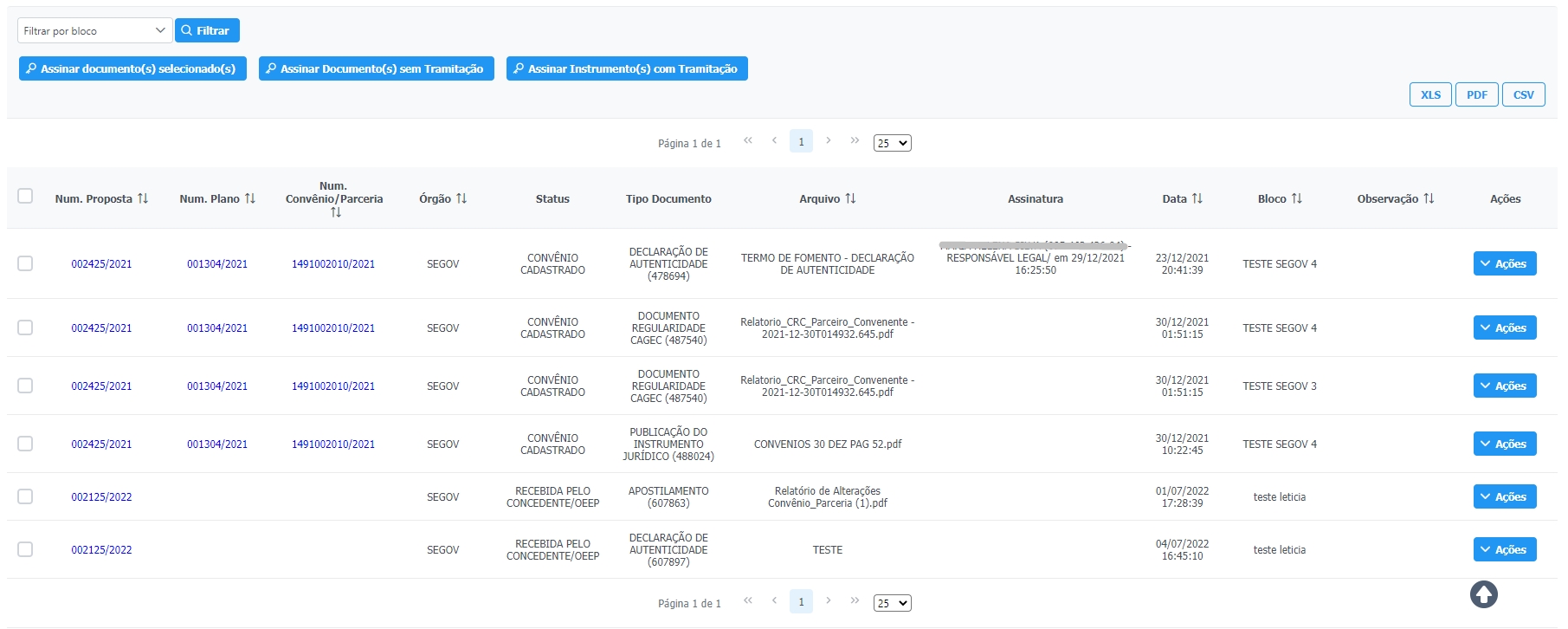
Task: Export the table using PDF button
Action: [x=1476, y=94]
